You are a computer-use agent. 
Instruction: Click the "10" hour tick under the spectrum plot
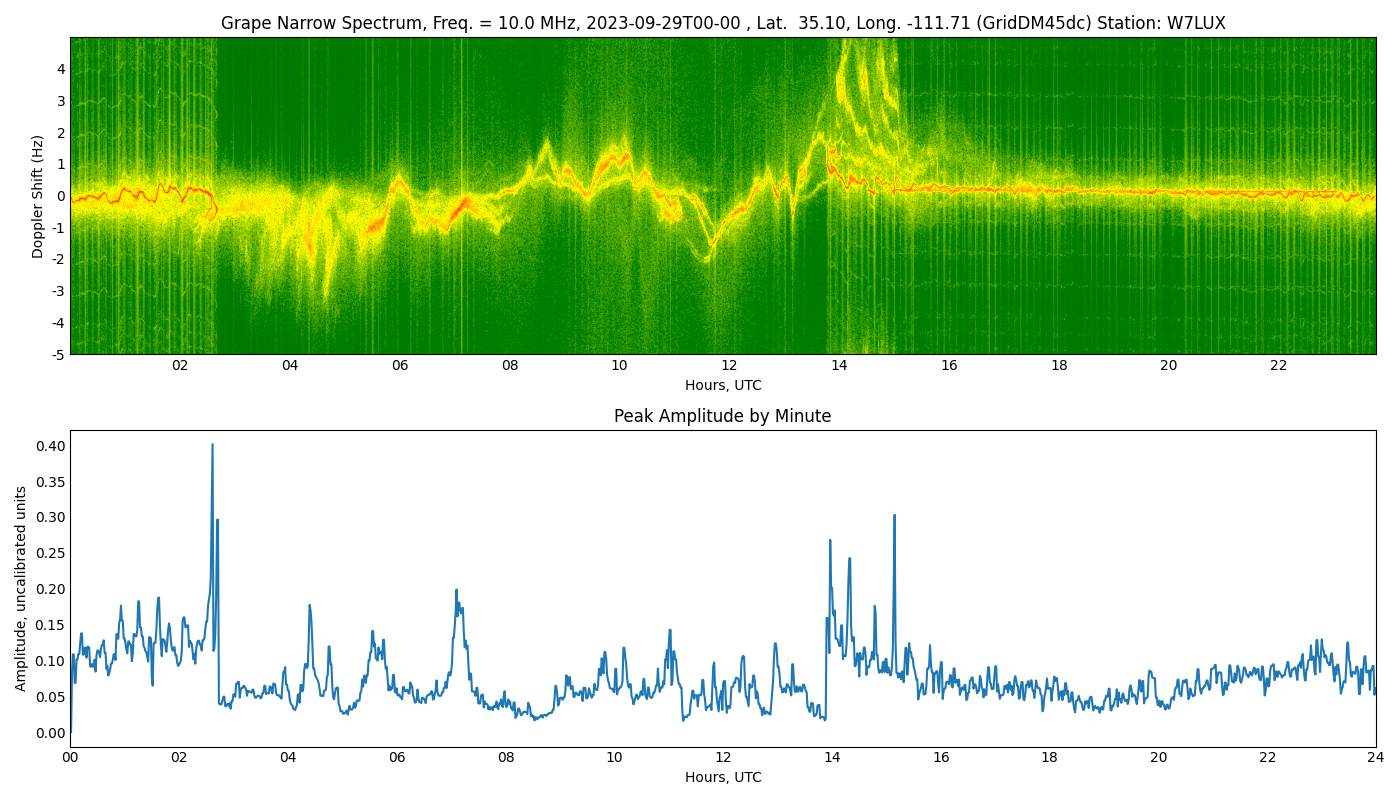(x=620, y=366)
